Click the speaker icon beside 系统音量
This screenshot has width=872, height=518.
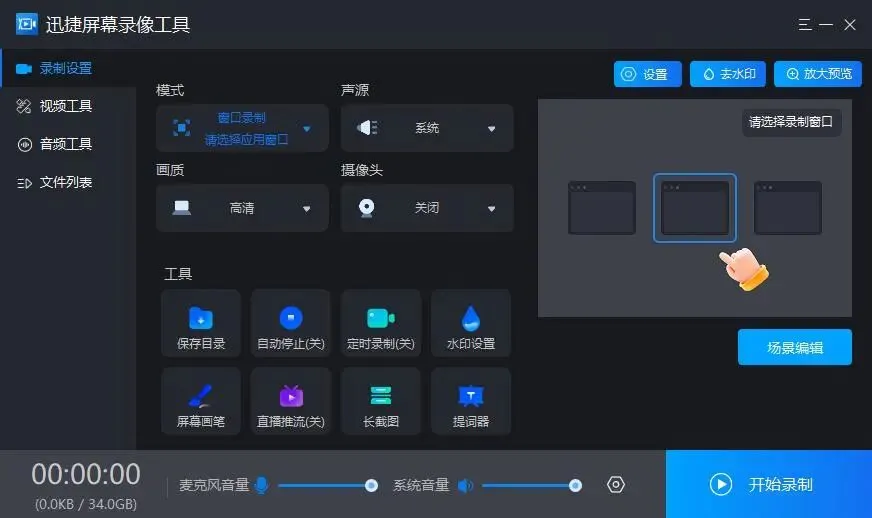[x=465, y=485]
